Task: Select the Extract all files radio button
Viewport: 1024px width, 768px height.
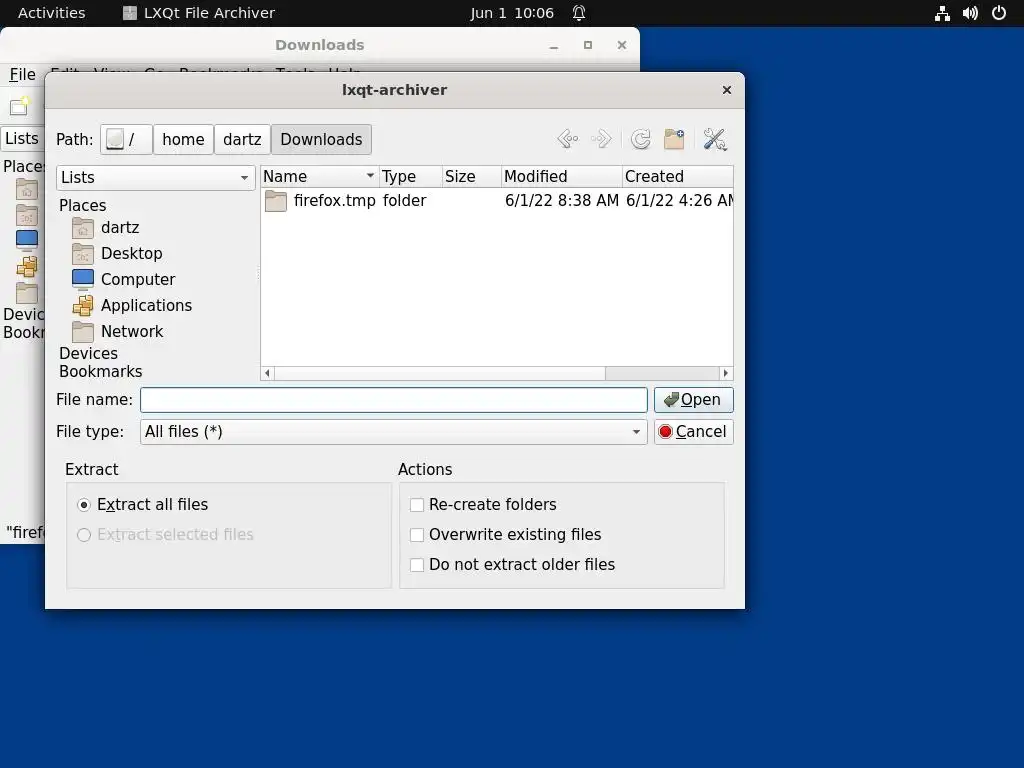Action: click(84, 505)
